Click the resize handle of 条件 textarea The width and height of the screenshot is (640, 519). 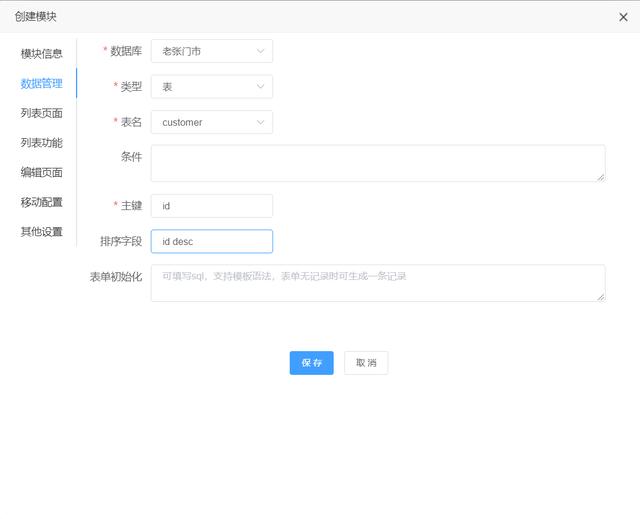(x=601, y=177)
